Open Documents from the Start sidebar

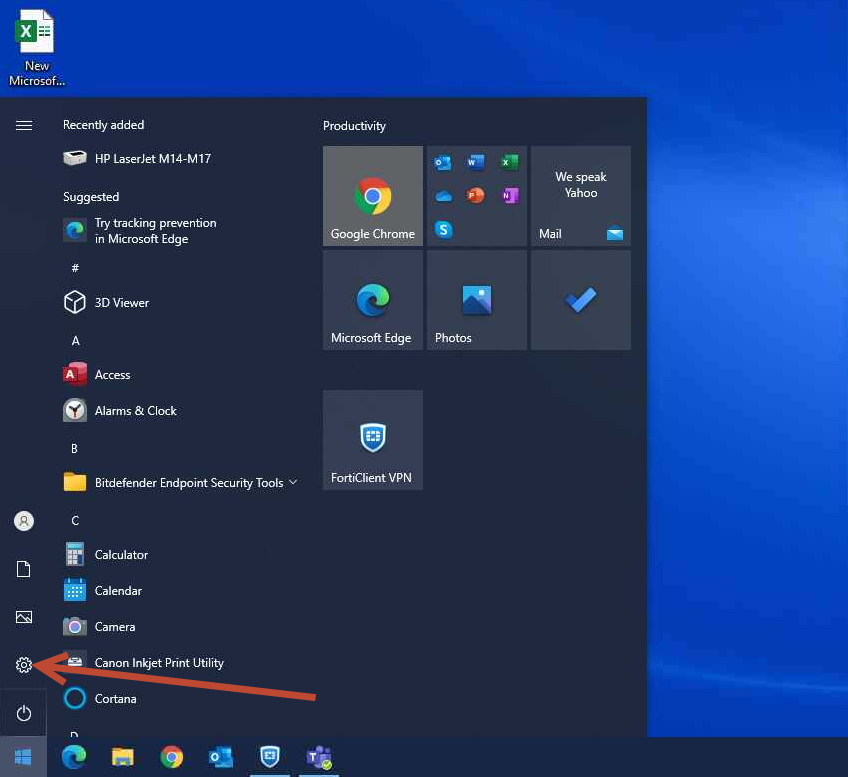coord(24,569)
